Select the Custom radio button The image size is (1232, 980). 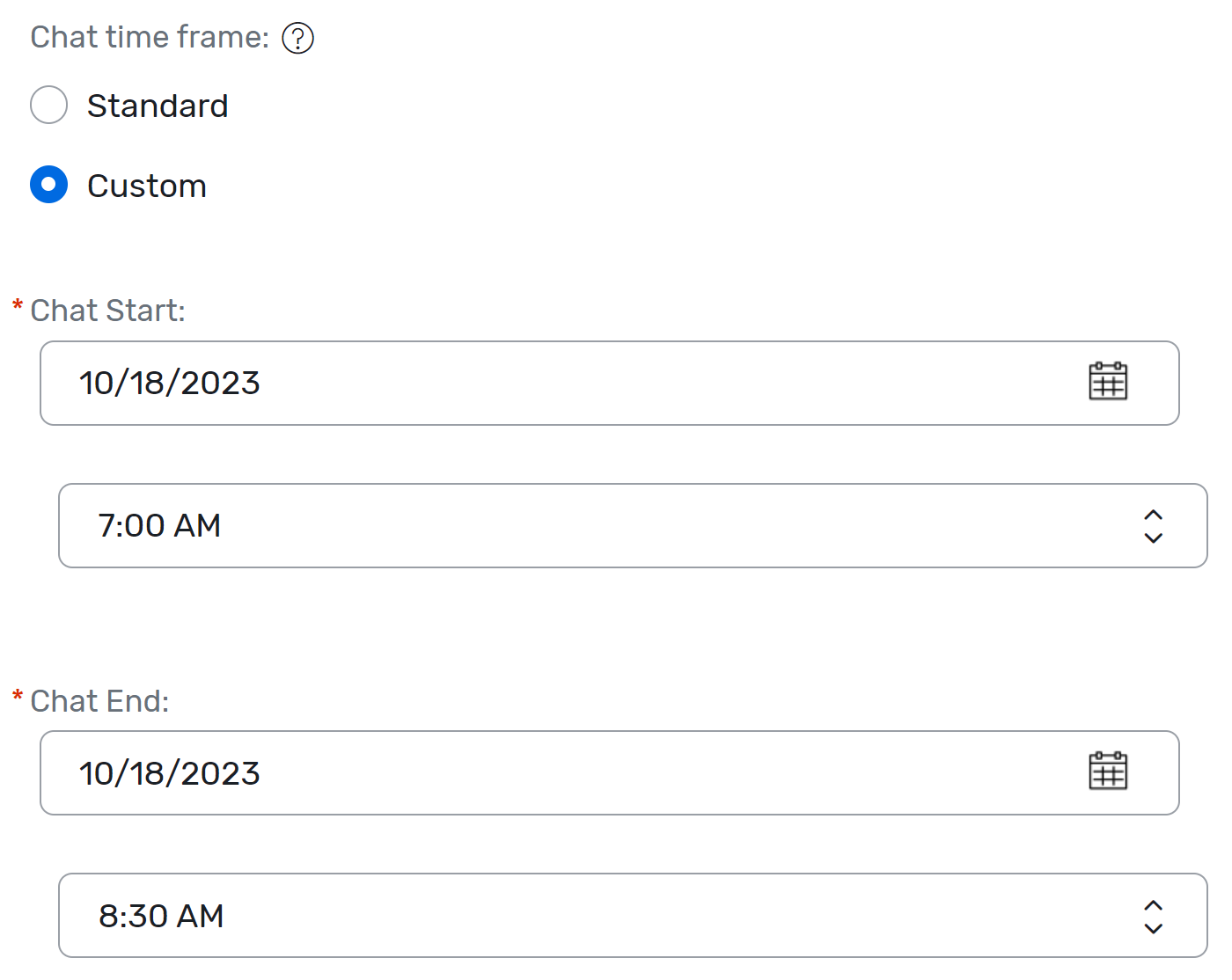click(x=48, y=185)
